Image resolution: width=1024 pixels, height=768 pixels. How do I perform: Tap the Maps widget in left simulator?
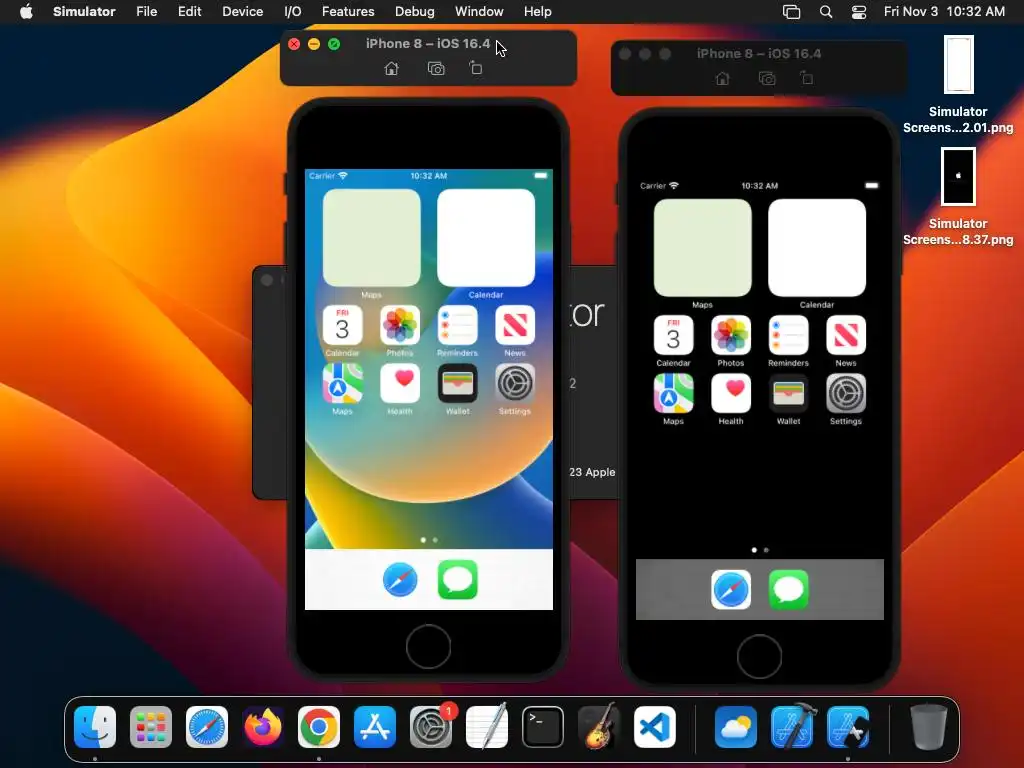tap(372, 238)
